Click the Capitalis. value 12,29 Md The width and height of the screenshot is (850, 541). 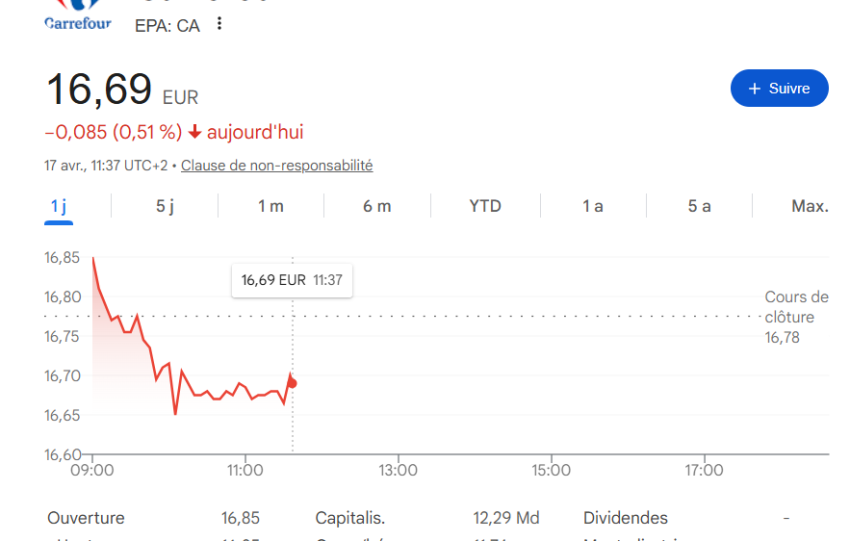click(506, 518)
